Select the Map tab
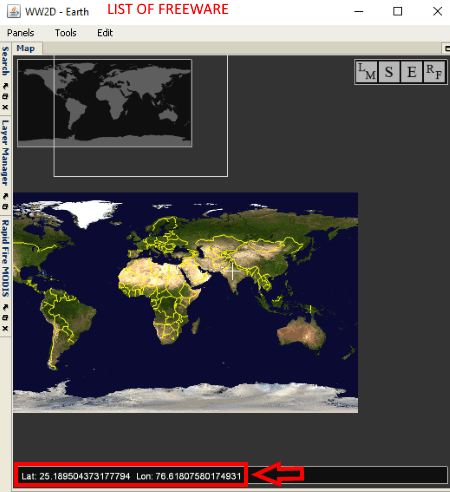The image size is (450, 492). pos(26,48)
